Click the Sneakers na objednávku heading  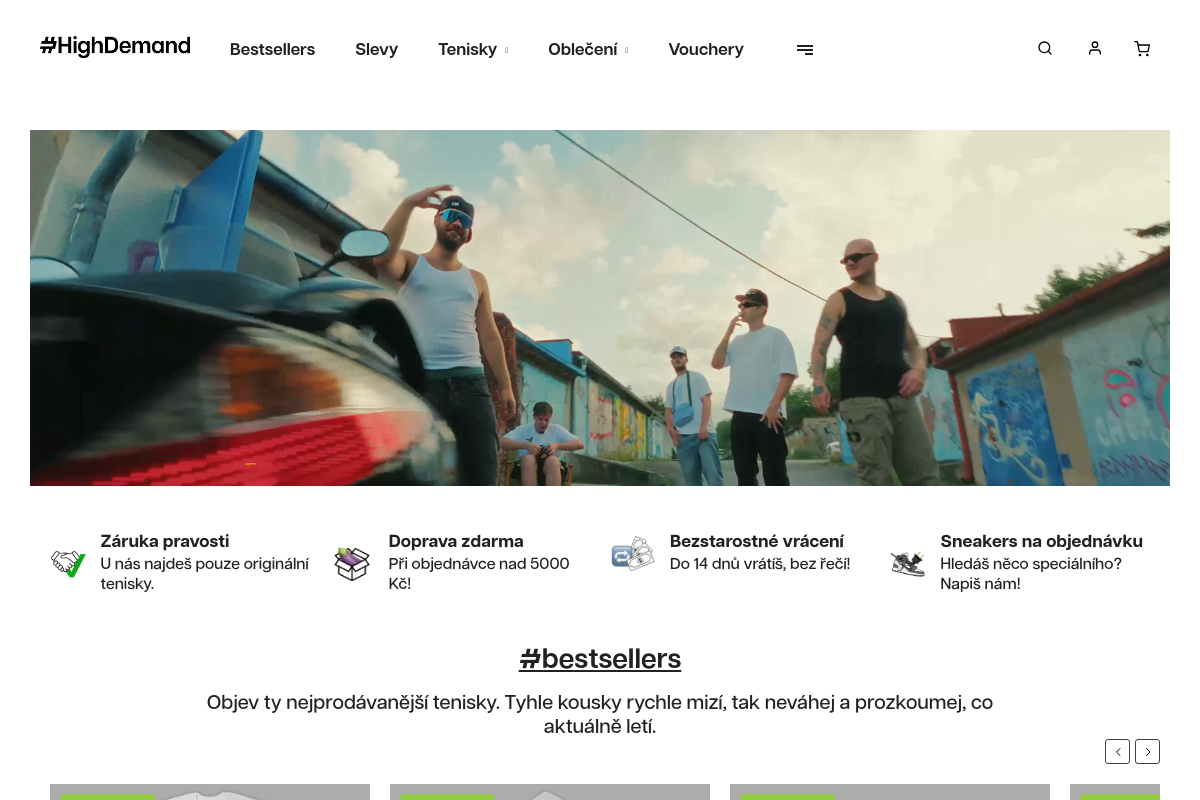(x=1041, y=541)
